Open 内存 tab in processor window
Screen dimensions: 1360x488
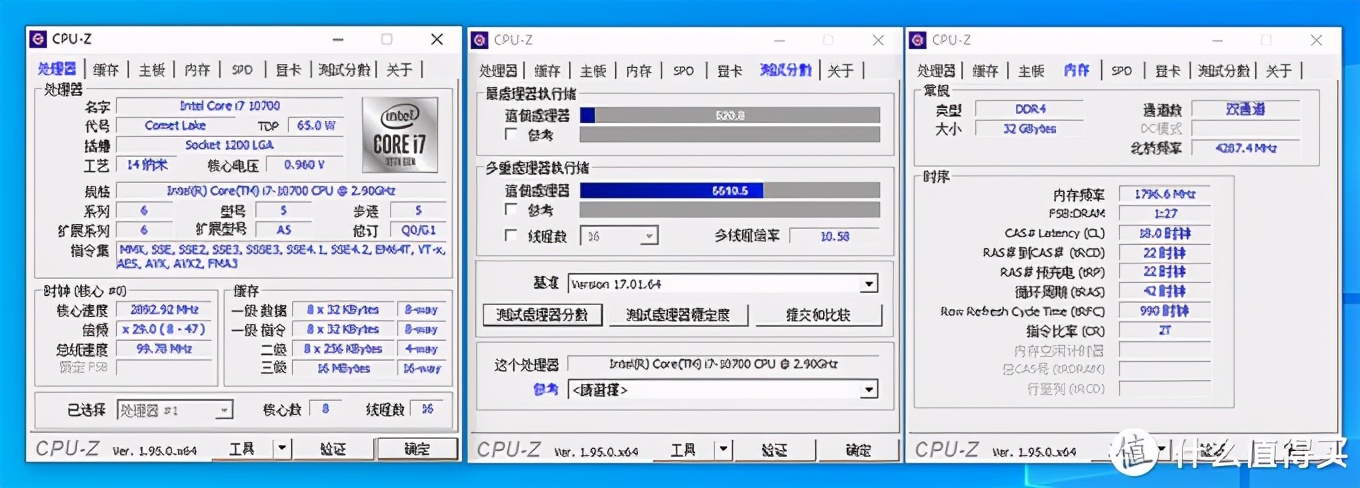(198, 69)
